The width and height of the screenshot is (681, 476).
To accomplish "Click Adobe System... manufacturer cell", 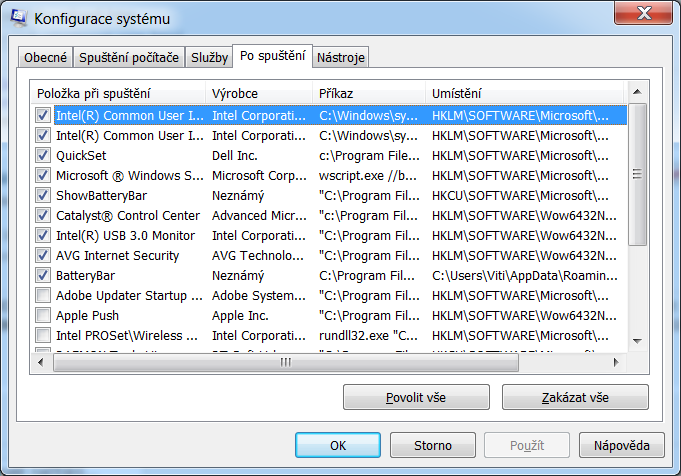I will click(x=259, y=295).
